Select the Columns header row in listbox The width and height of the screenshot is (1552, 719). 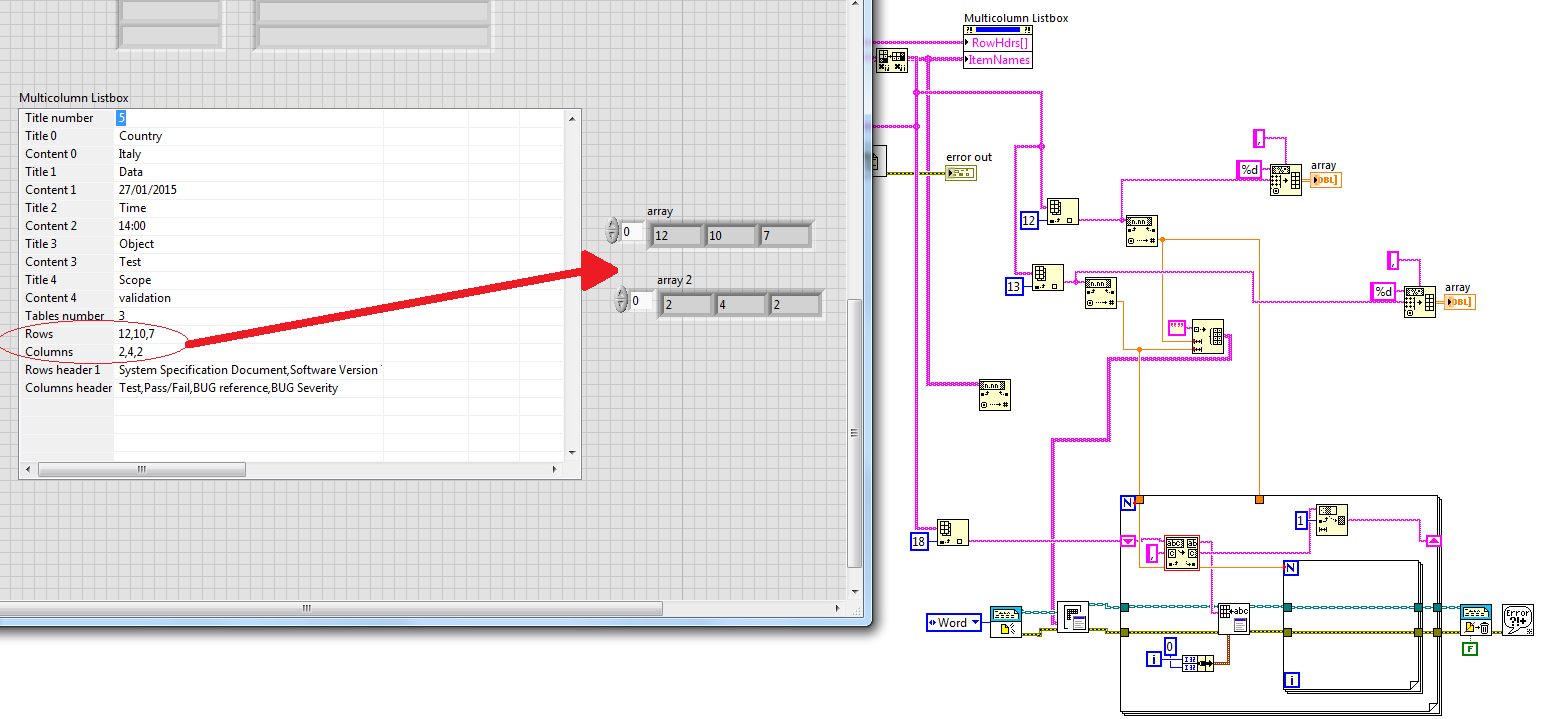point(68,388)
